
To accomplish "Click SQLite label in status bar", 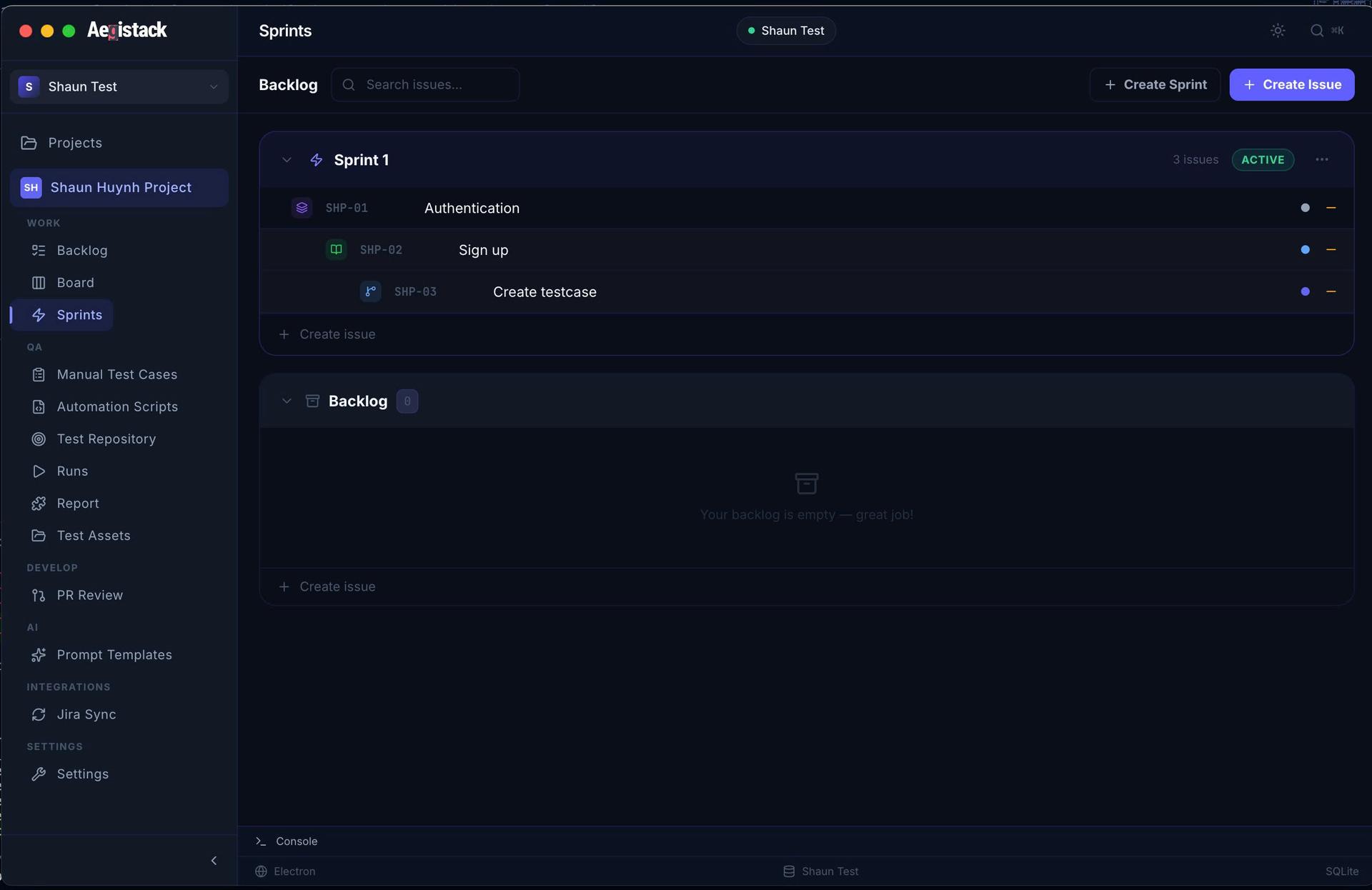I will coord(1342,871).
